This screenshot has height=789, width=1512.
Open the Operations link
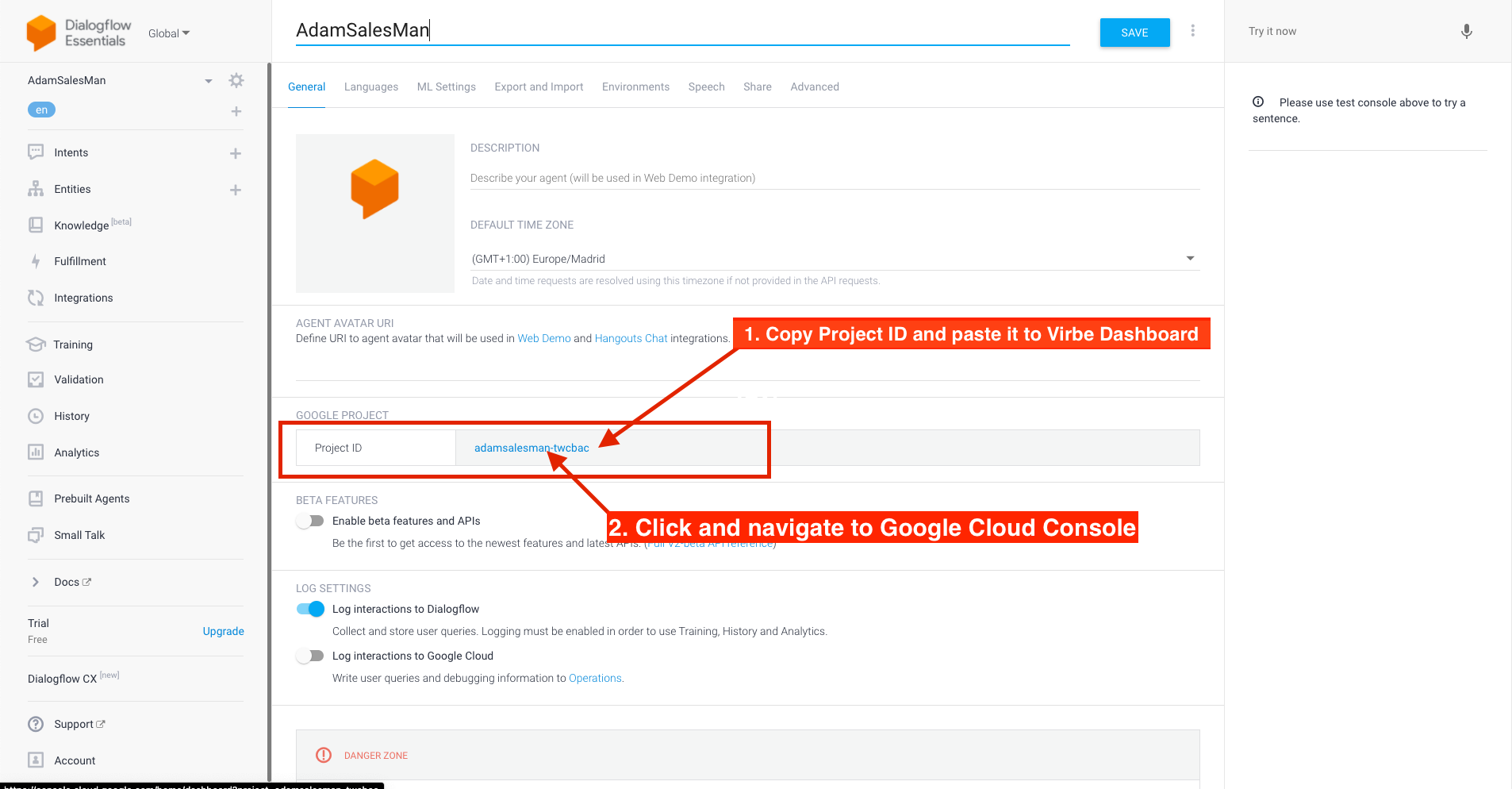pyautogui.click(x=595, y=678)
